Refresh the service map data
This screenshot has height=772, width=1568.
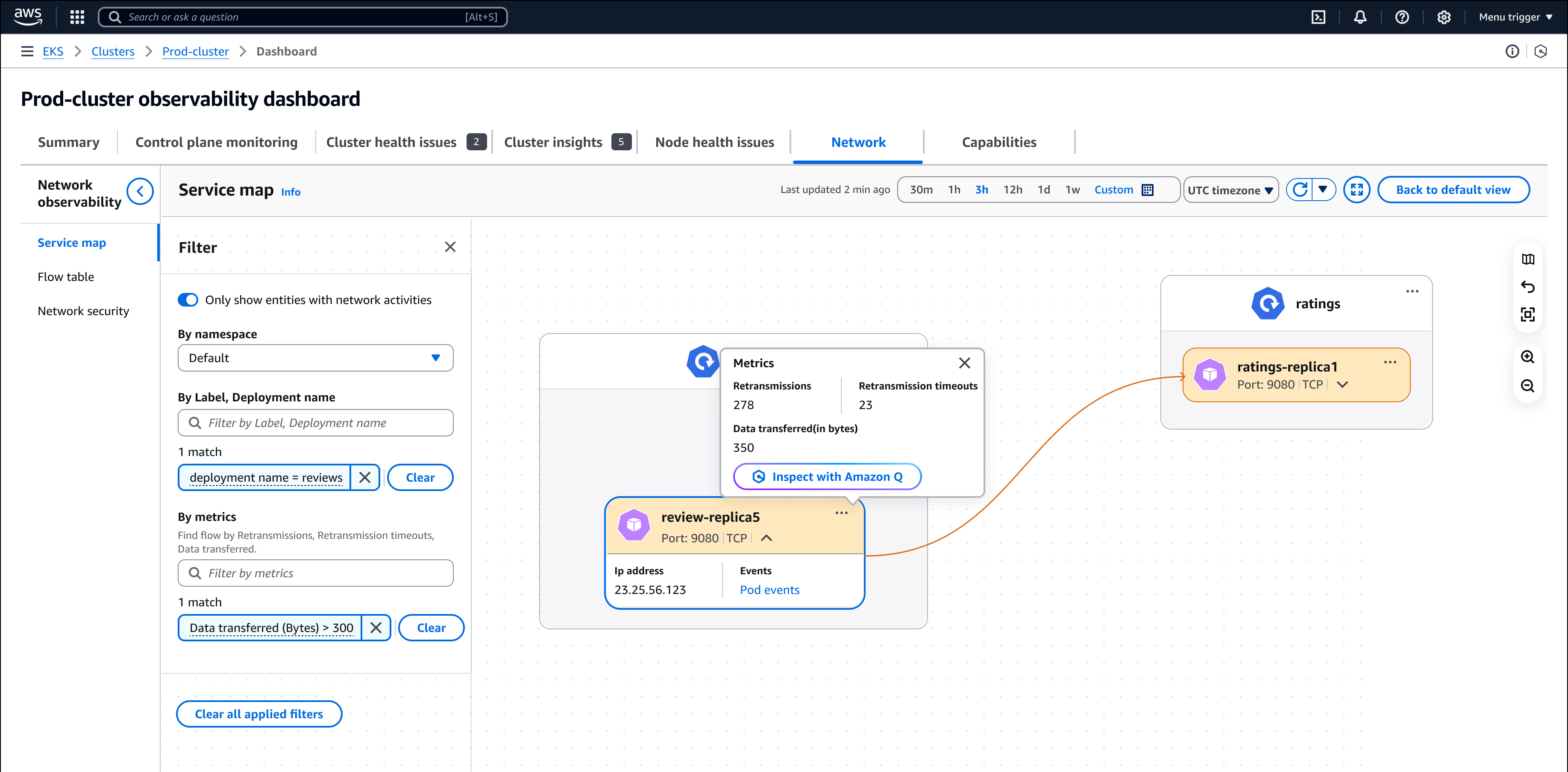1300,190
